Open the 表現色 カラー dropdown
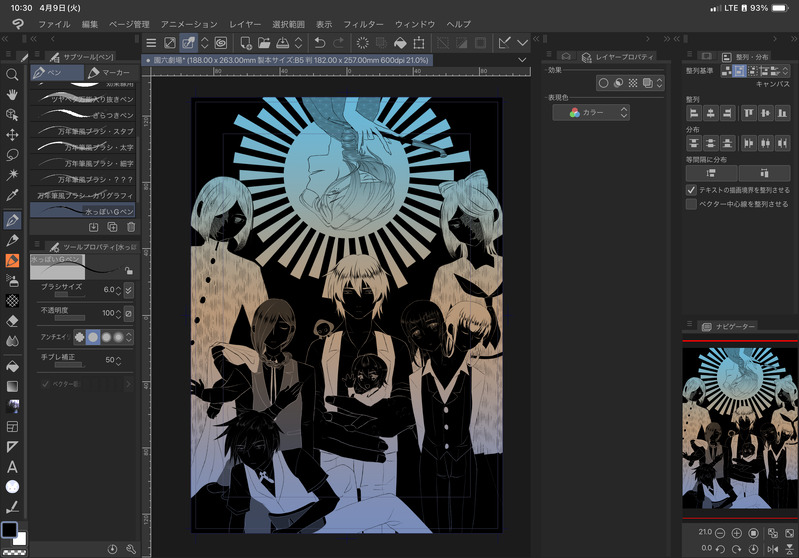The width and height of the screenshot is (799, 558). click(591, 113)
